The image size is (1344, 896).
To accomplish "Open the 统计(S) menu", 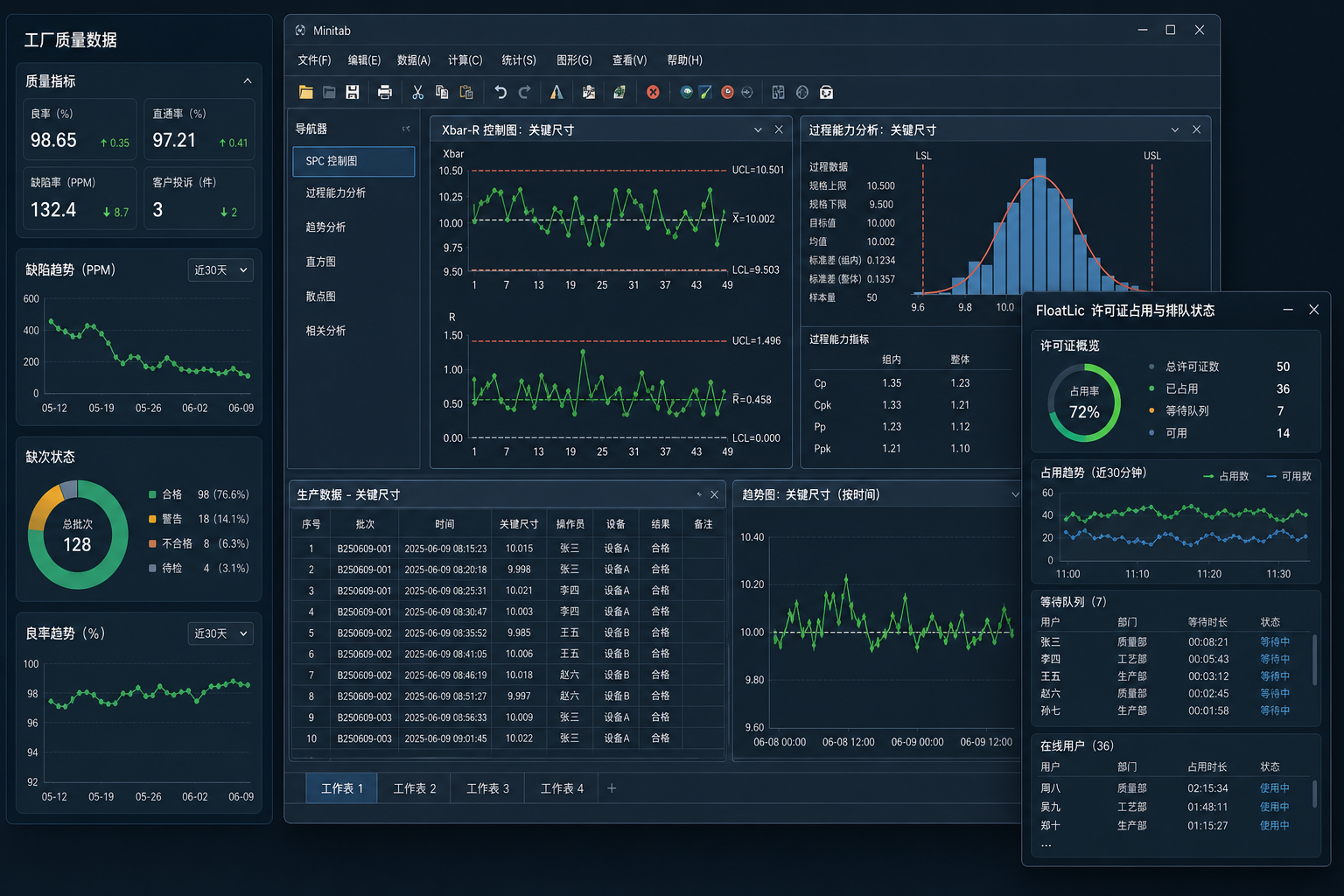I will point(519,60).
